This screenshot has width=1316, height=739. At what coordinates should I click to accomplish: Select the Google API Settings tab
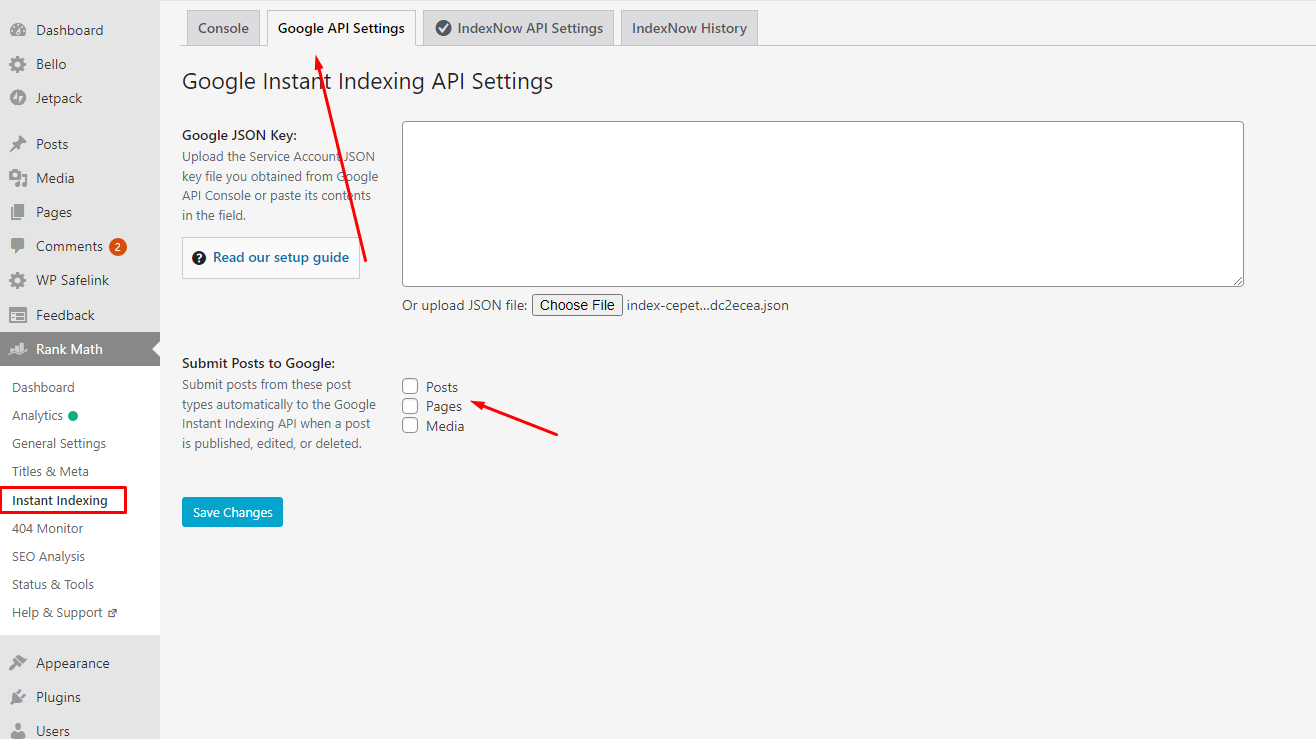click(341, 28)
